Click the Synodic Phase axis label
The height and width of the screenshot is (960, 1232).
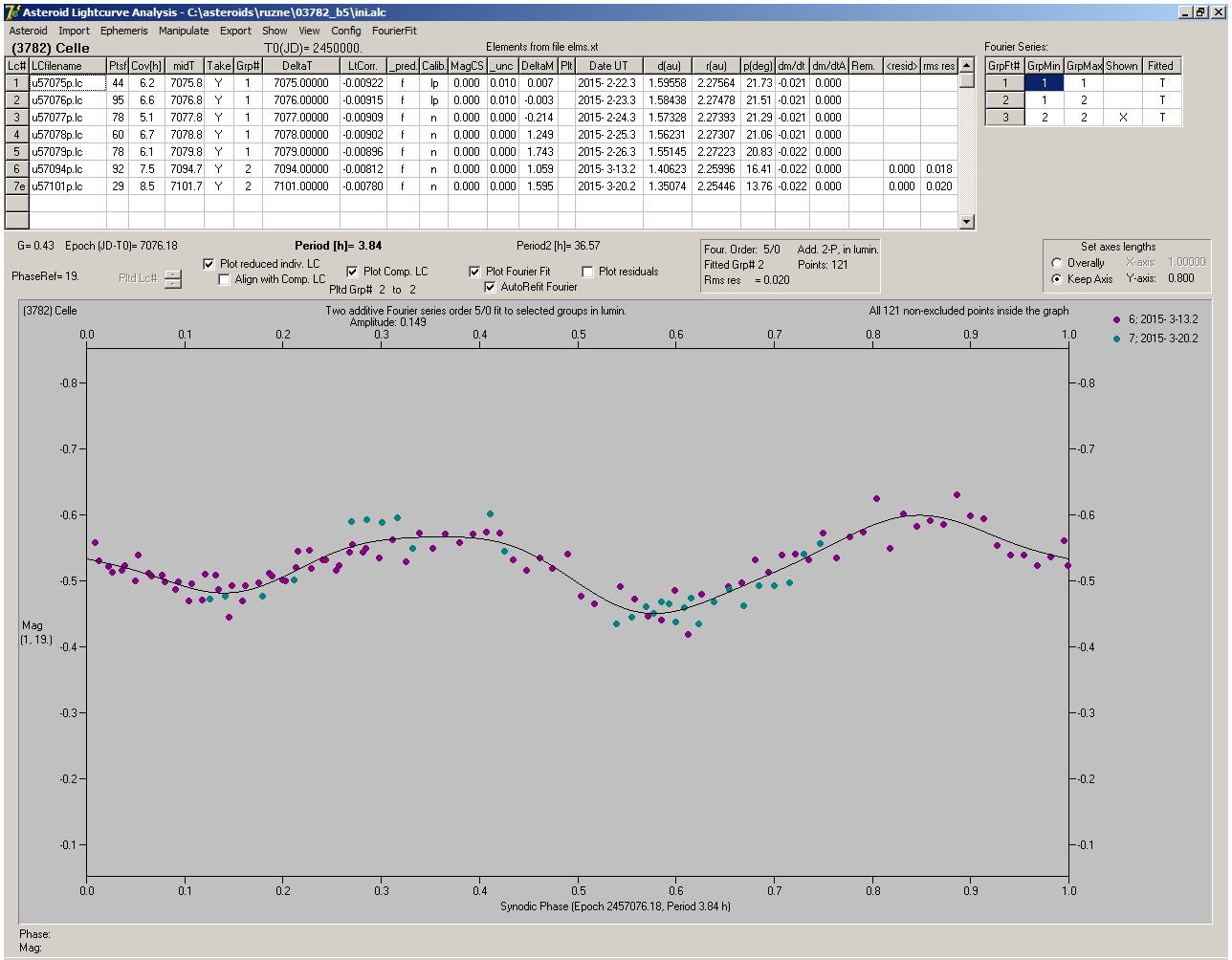click(615, 905)
